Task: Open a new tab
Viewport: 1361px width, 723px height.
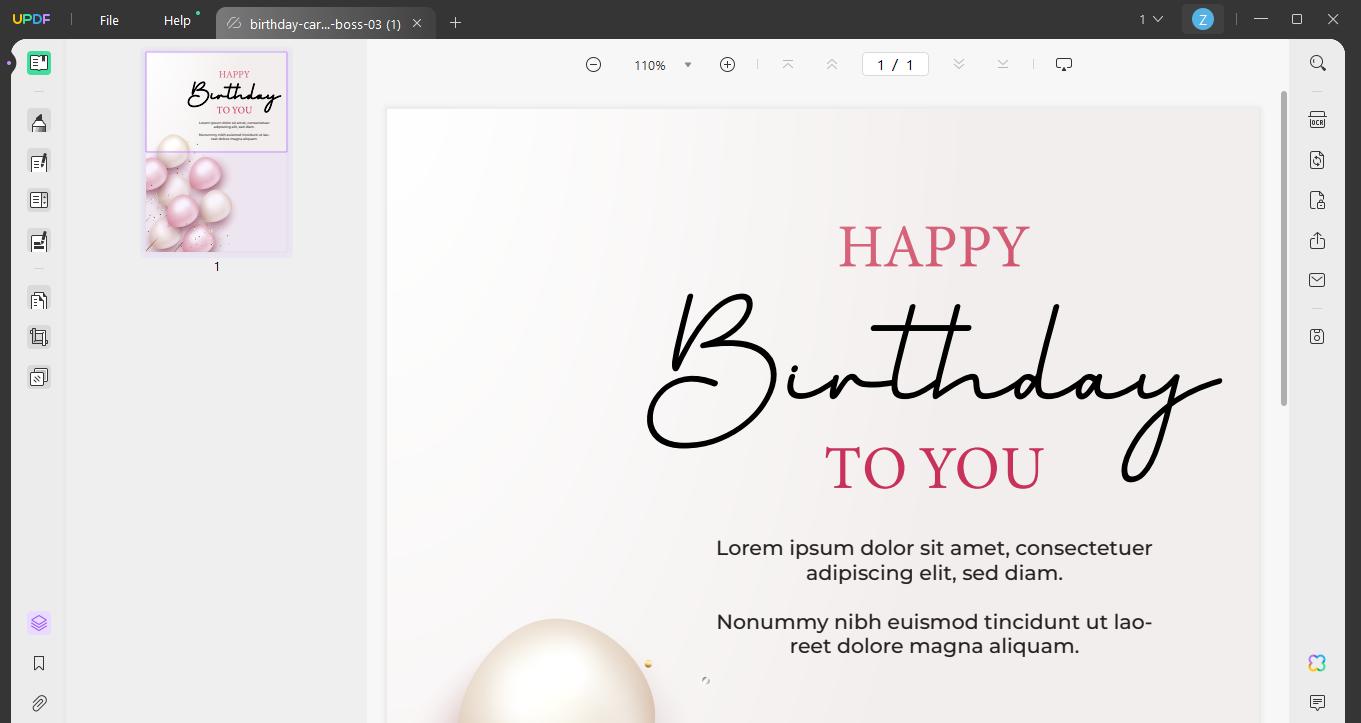Action: tap(455, 22)
